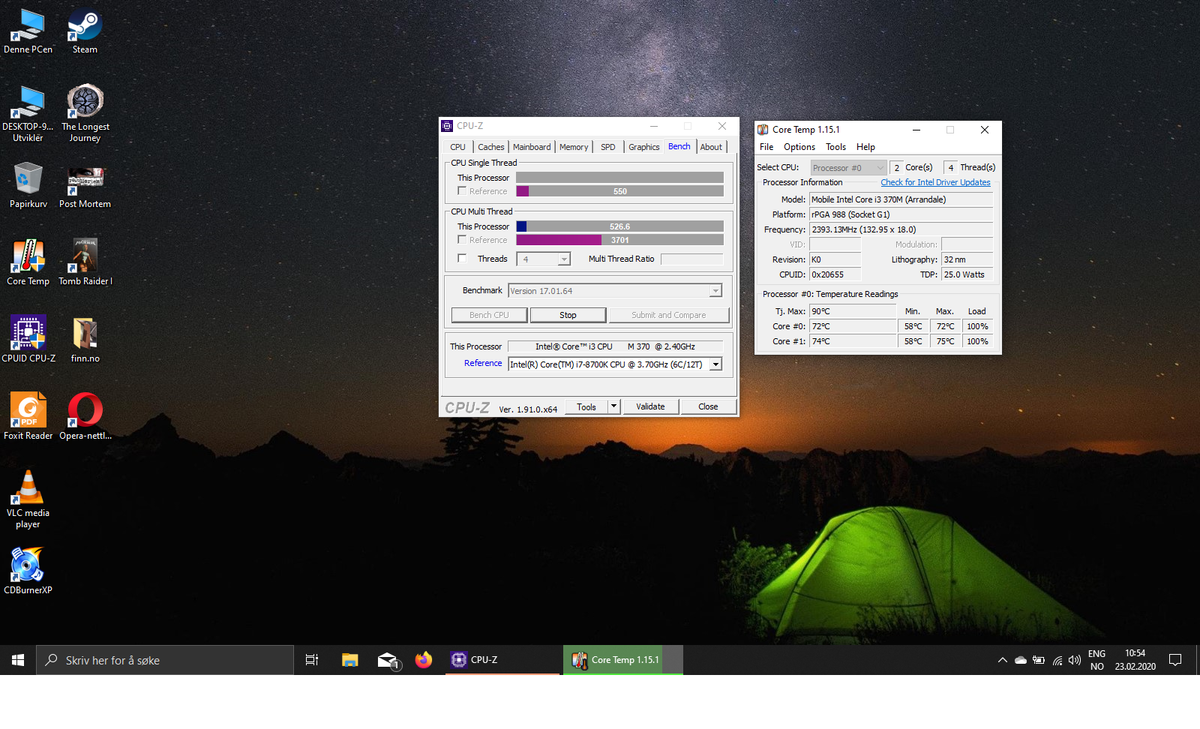Show hidden system tray icons
Viewport: 1200px width, 729px height.
1003,661
